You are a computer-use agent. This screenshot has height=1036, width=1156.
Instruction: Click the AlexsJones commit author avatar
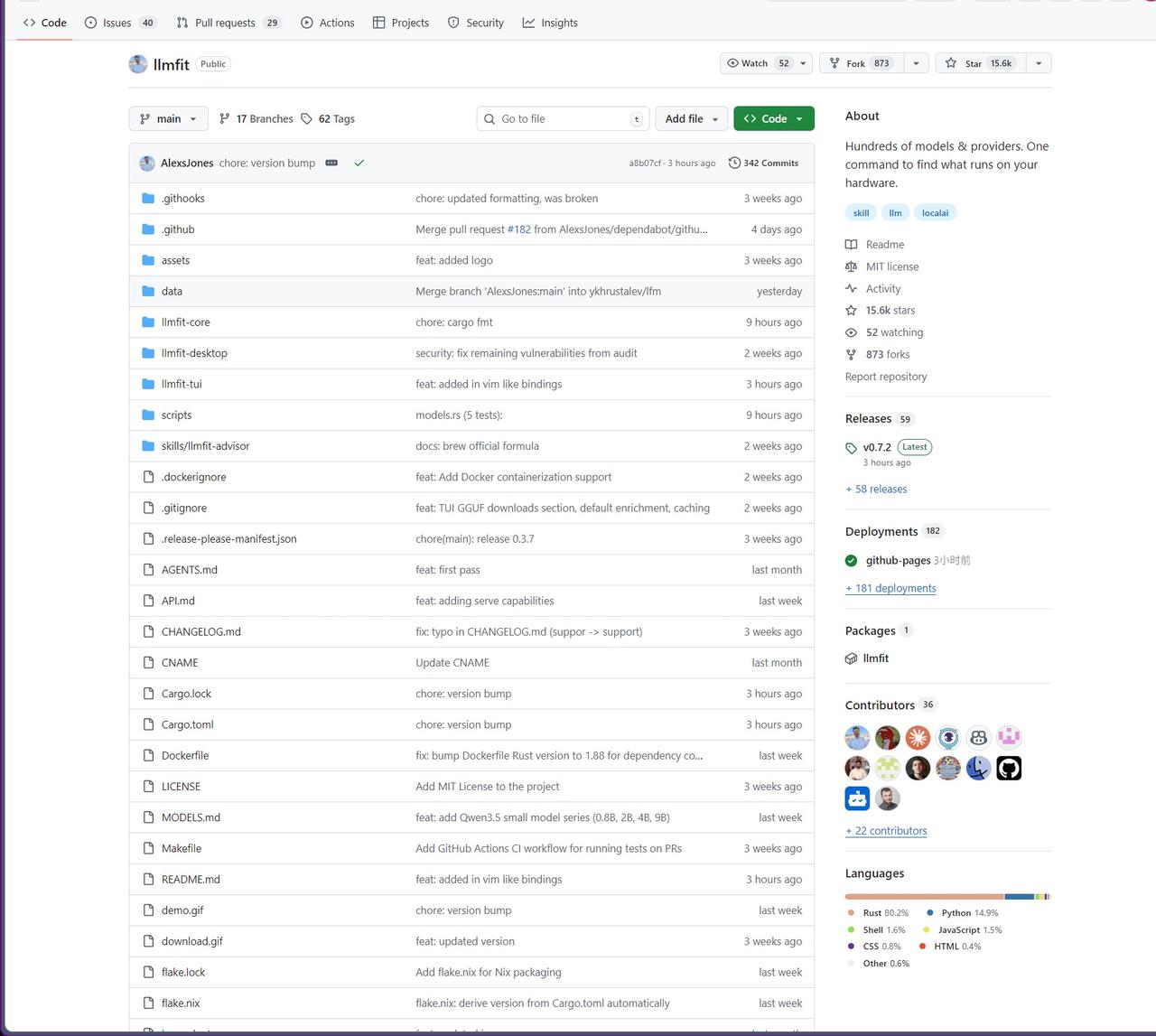(x=147, y=163)
